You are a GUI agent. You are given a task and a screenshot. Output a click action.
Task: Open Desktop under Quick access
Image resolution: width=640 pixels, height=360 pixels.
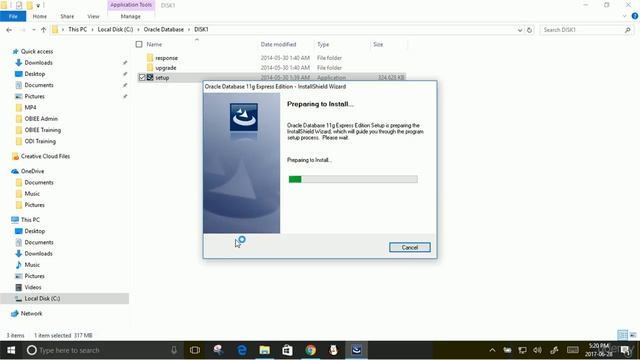pos(35,74)
